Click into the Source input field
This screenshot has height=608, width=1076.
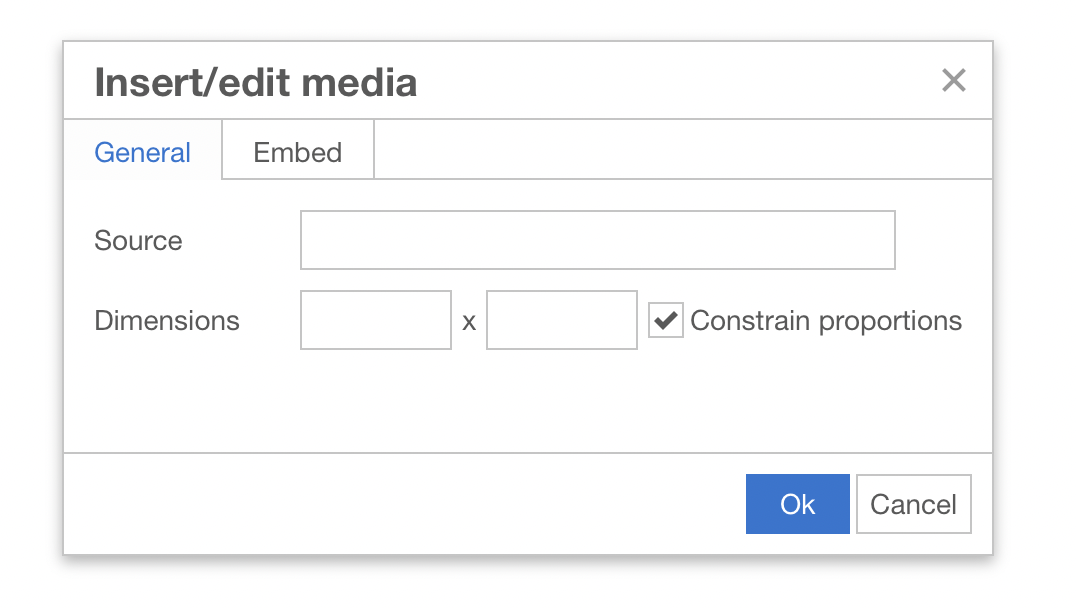(x=596, y=240)
